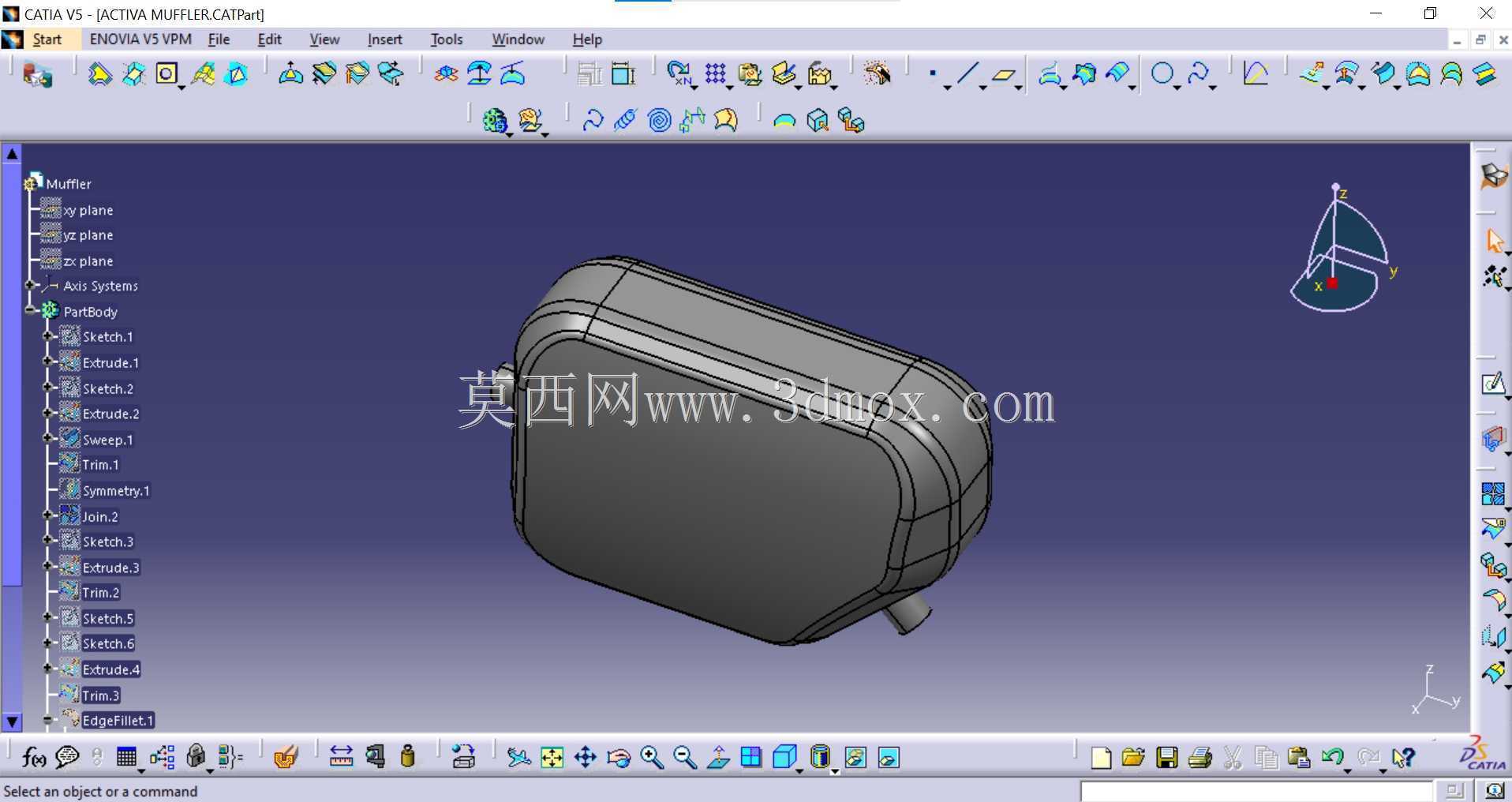Screen dimensions: 1512x802
Task: Select the Spiral curve tool
Action: pos(659,120)
